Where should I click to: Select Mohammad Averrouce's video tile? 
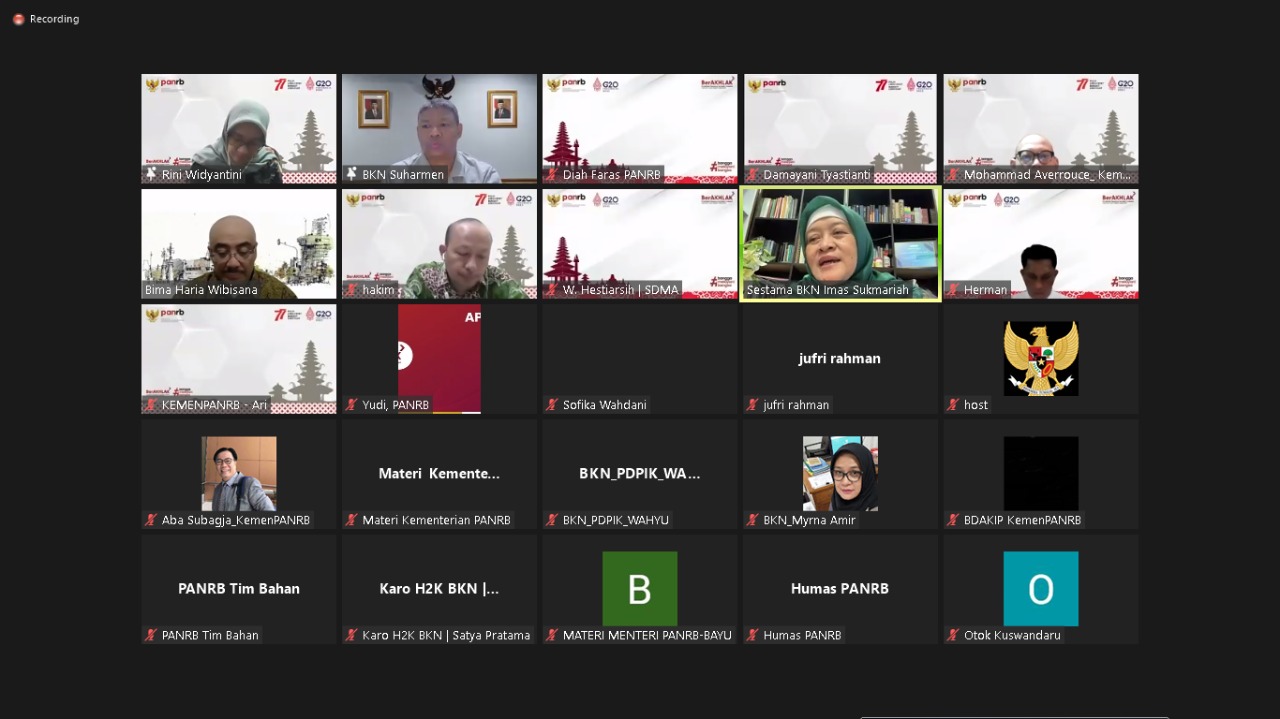[1041, 129]
